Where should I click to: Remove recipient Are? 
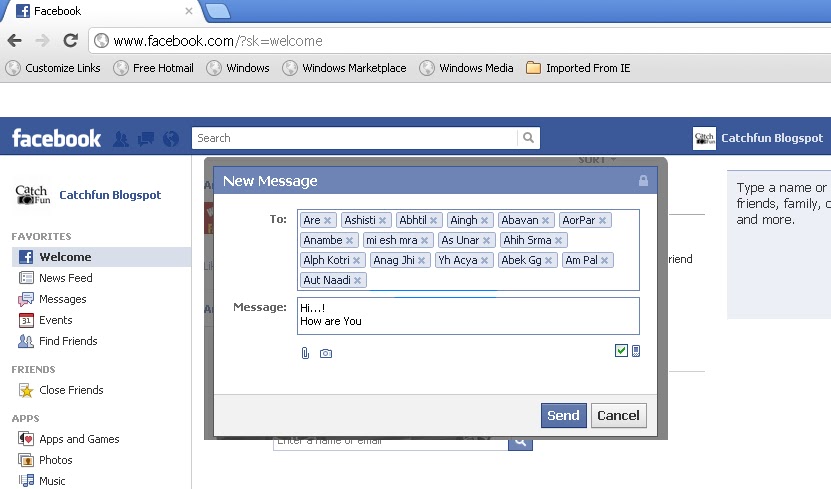pyautogui.click(x=328, y=220)
